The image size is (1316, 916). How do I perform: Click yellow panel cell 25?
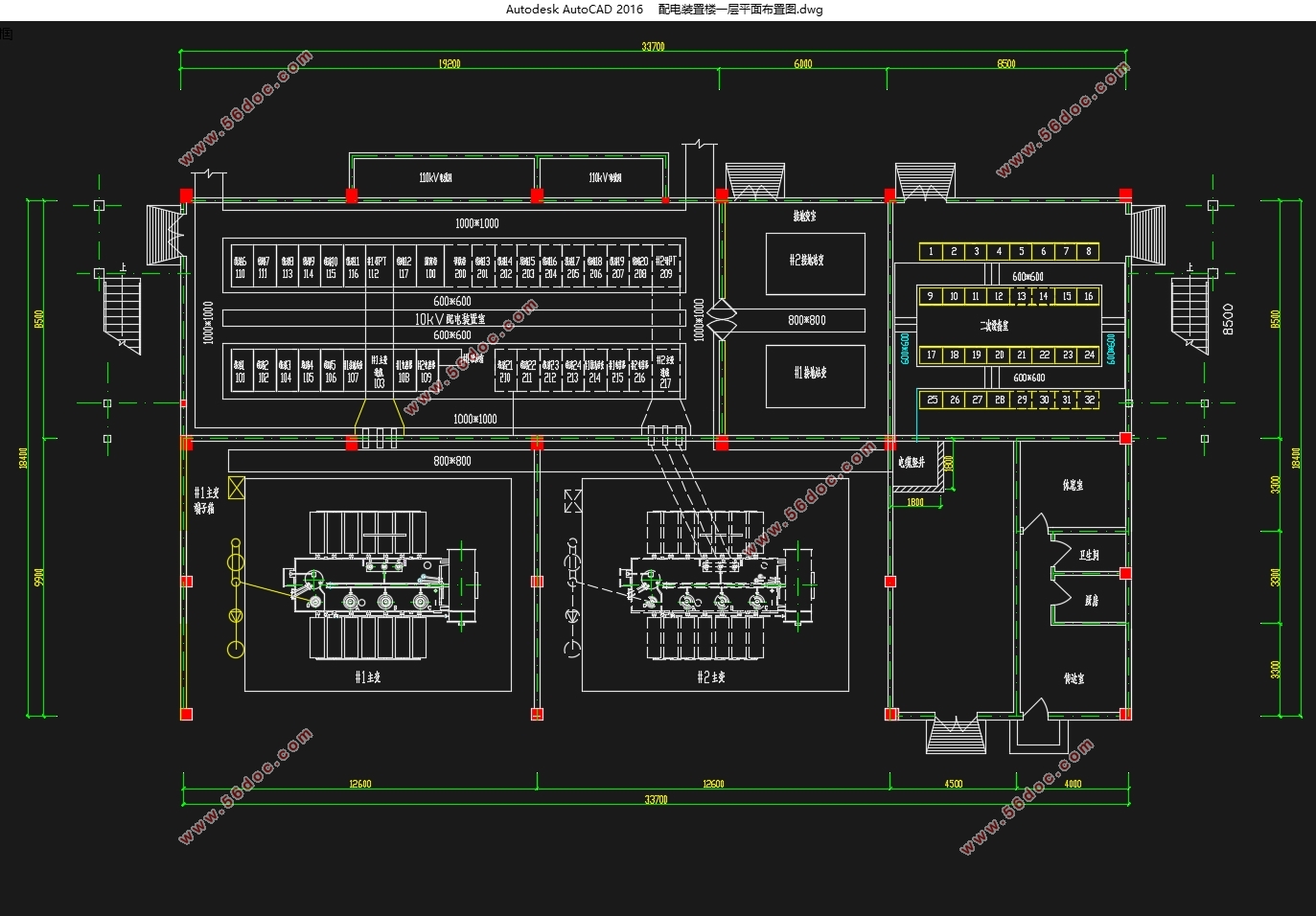pos(932,400)
